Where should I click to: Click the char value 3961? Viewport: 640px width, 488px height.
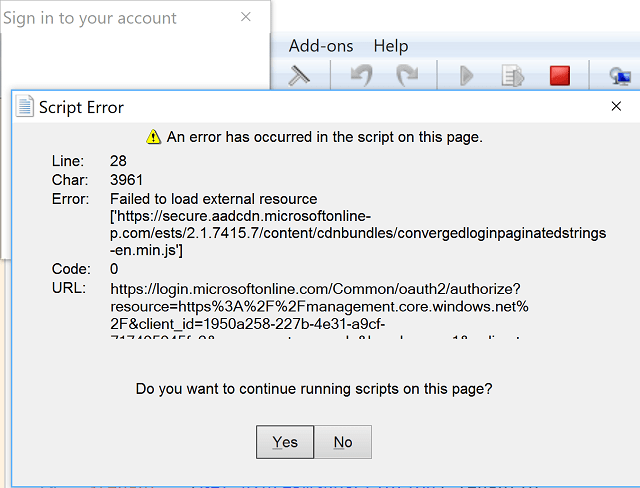[127, 180]
